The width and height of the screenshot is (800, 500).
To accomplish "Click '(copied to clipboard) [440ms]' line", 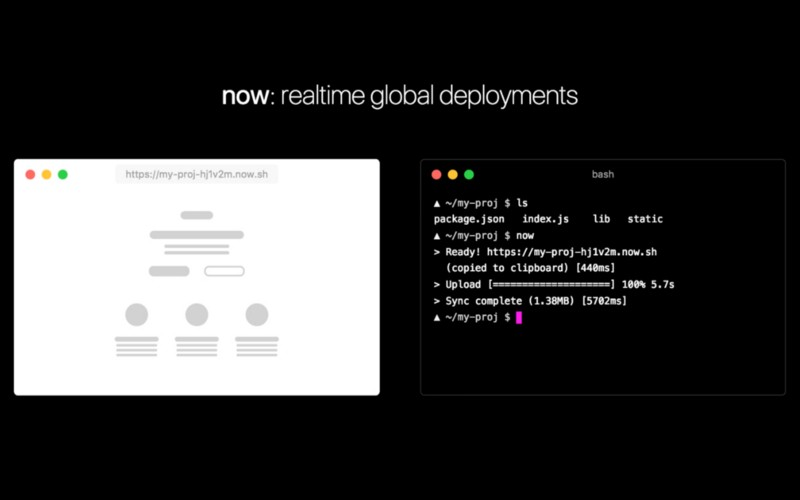I will 530,268.
